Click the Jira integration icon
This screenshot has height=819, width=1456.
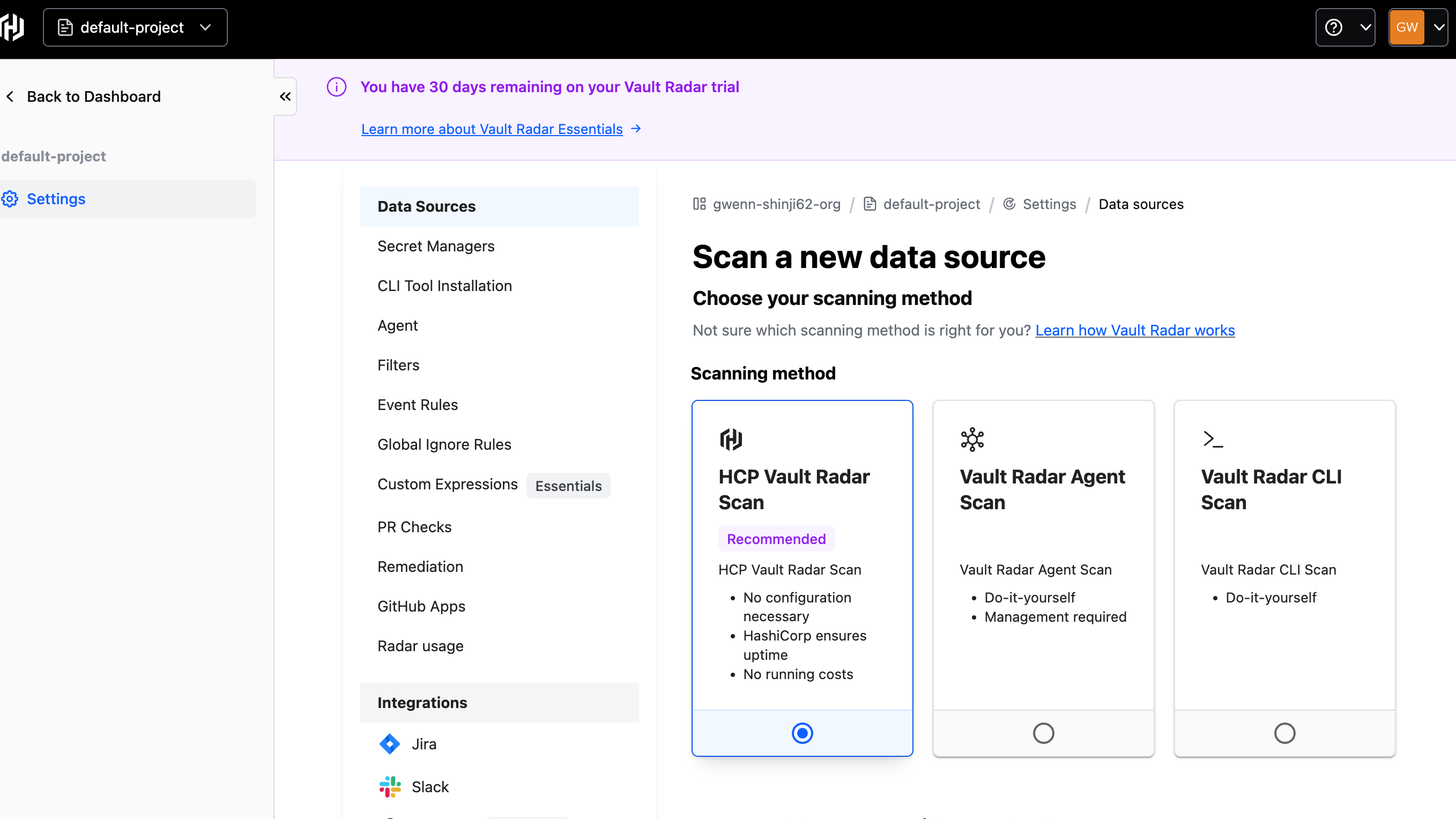[389, 744]
